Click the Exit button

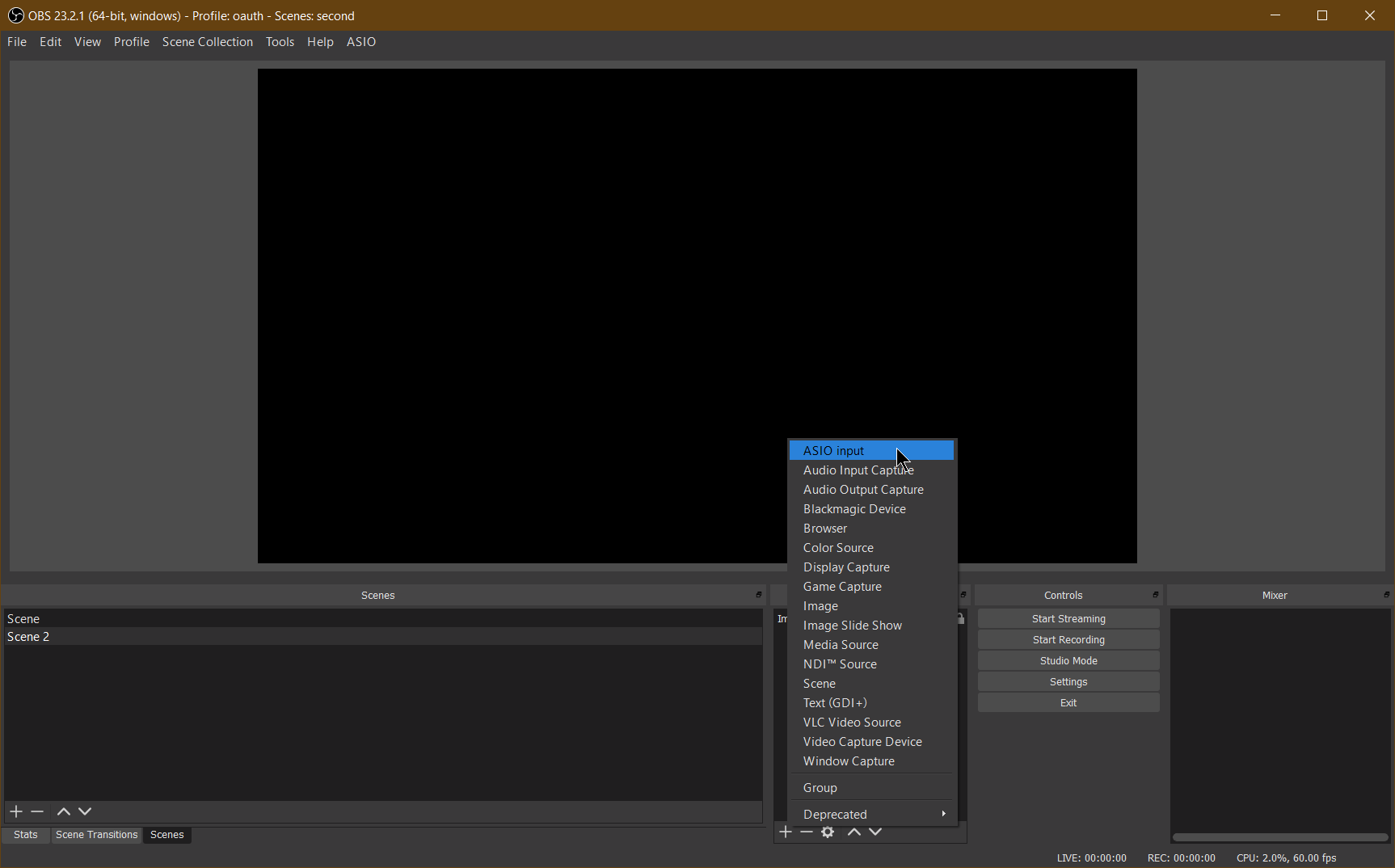coord(1068,703)
